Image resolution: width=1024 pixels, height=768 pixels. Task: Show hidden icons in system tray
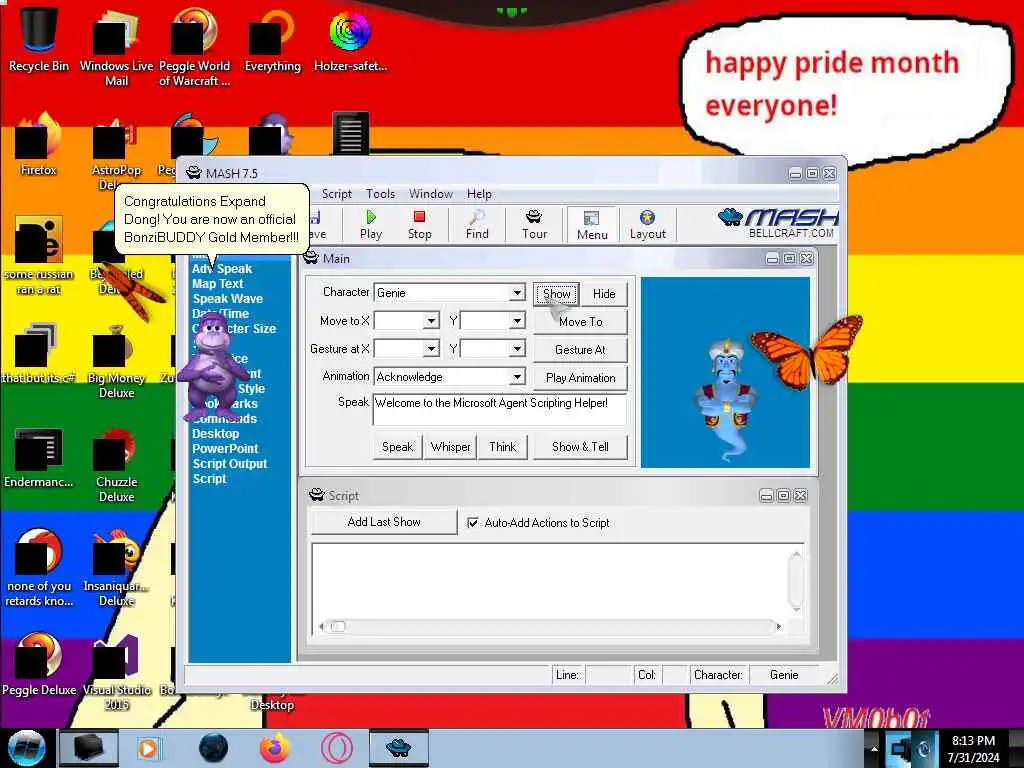[874, 748]
